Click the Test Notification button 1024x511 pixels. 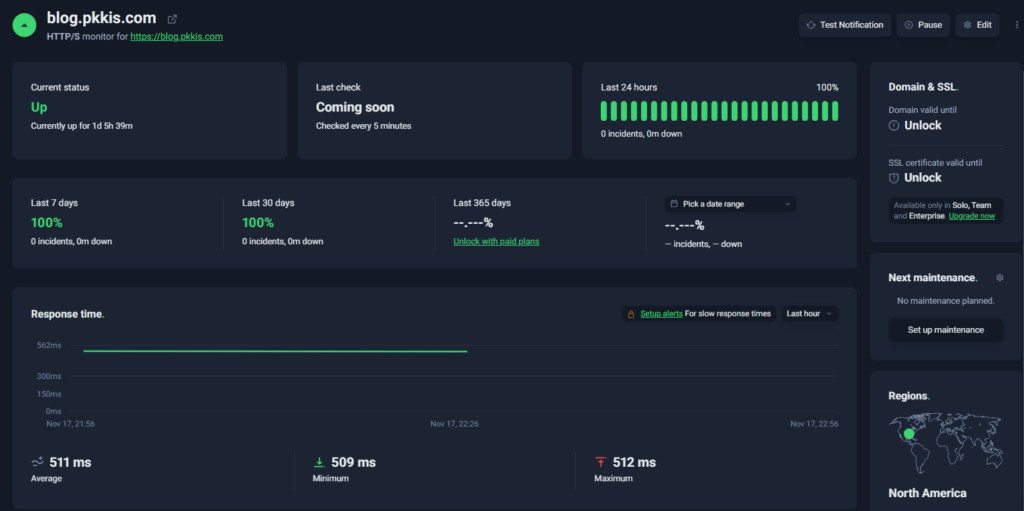click(845, 25)
